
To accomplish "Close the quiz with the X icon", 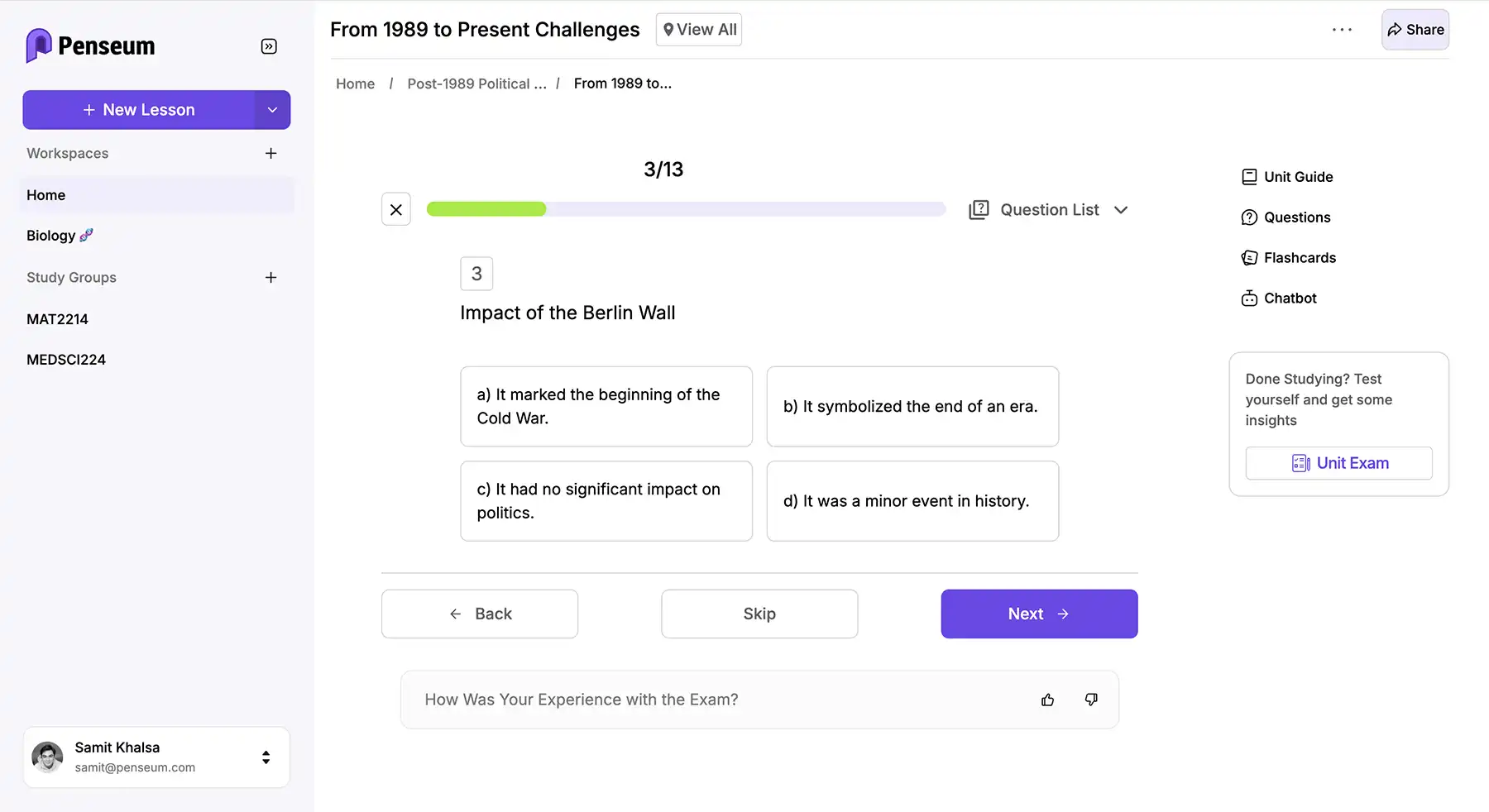I will pos(396,209).
